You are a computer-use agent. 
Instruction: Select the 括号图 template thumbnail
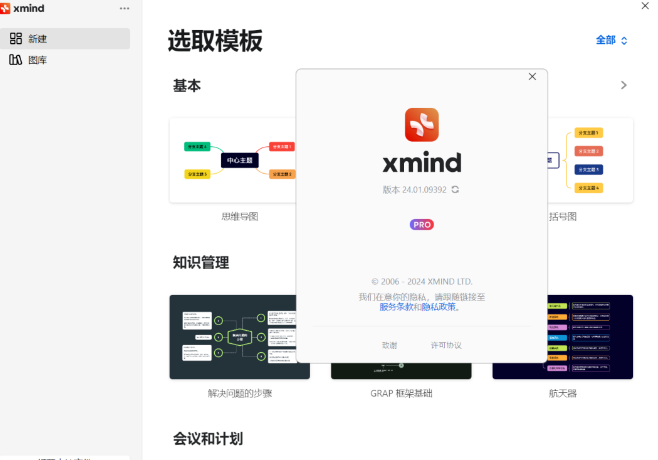coord(590,161)
